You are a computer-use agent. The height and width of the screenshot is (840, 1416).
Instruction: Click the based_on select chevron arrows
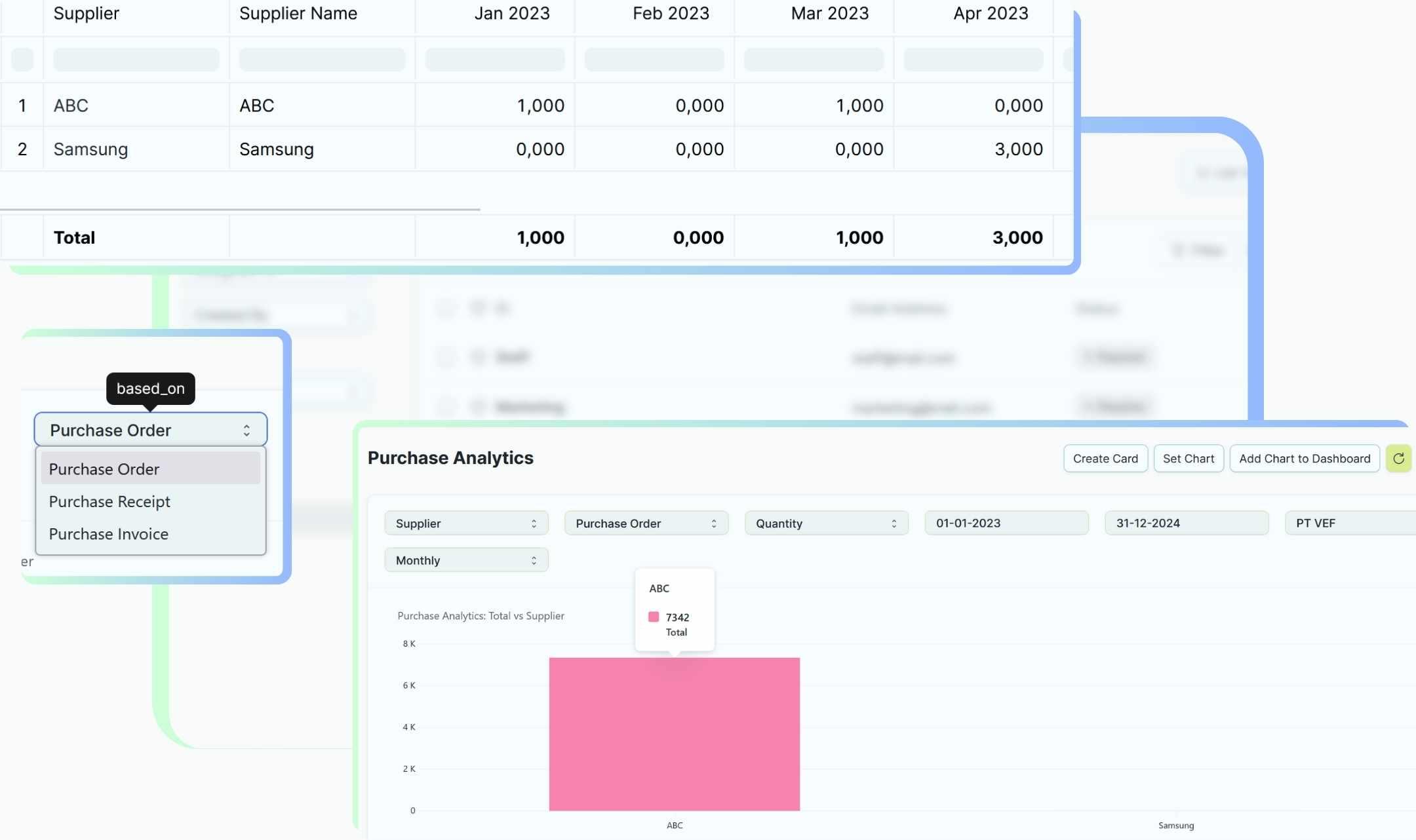[x=246, y=430]
